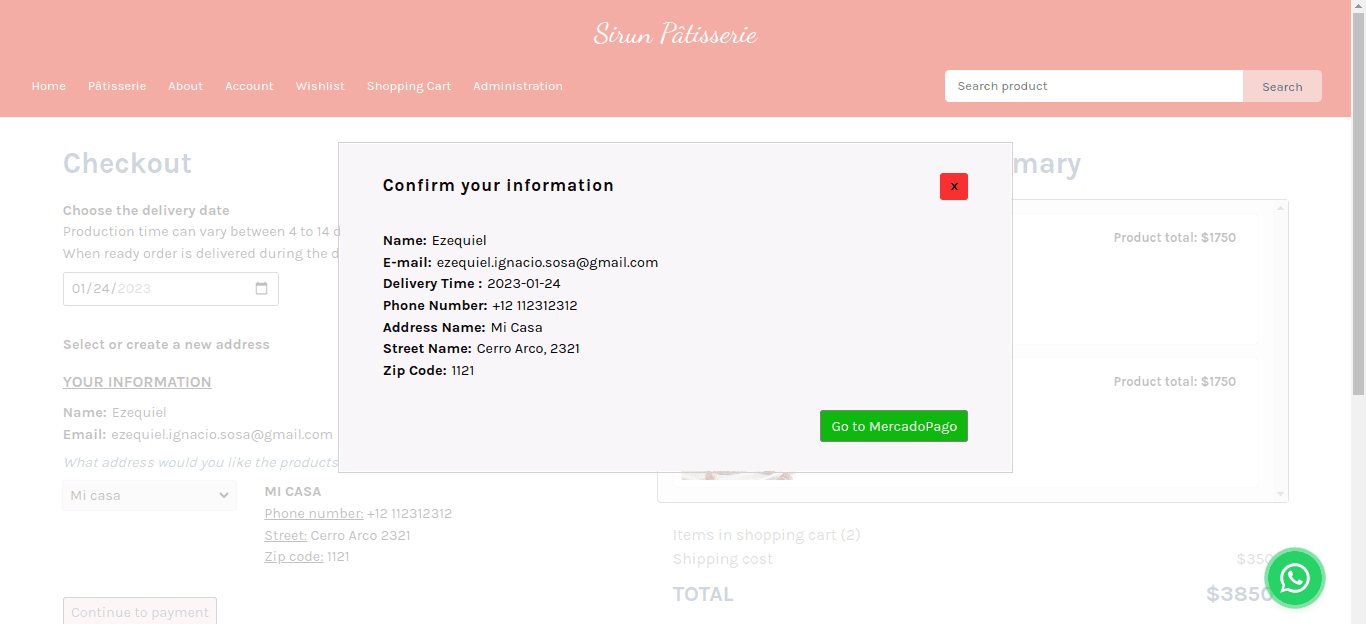Navigate to Pâtisserie page
The height and width of the screenshot is (624, 1366).
tap(117, 86)
